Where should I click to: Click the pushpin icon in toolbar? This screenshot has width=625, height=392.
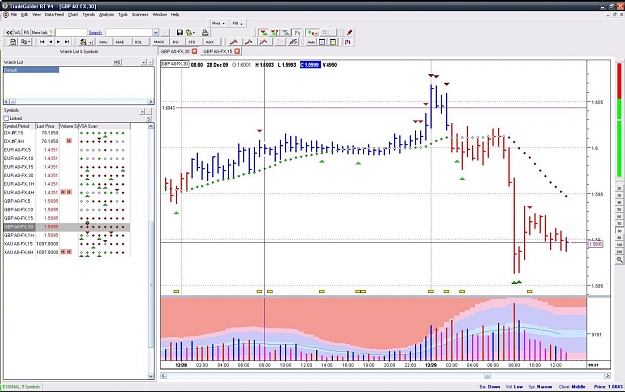click(x=350, y=32)
